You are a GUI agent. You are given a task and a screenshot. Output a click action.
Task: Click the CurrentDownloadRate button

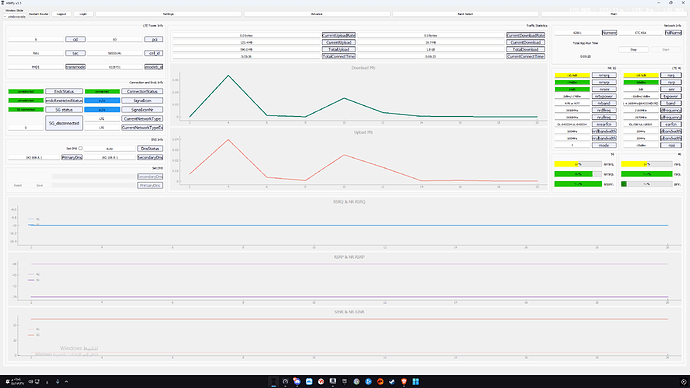[525, 35]
